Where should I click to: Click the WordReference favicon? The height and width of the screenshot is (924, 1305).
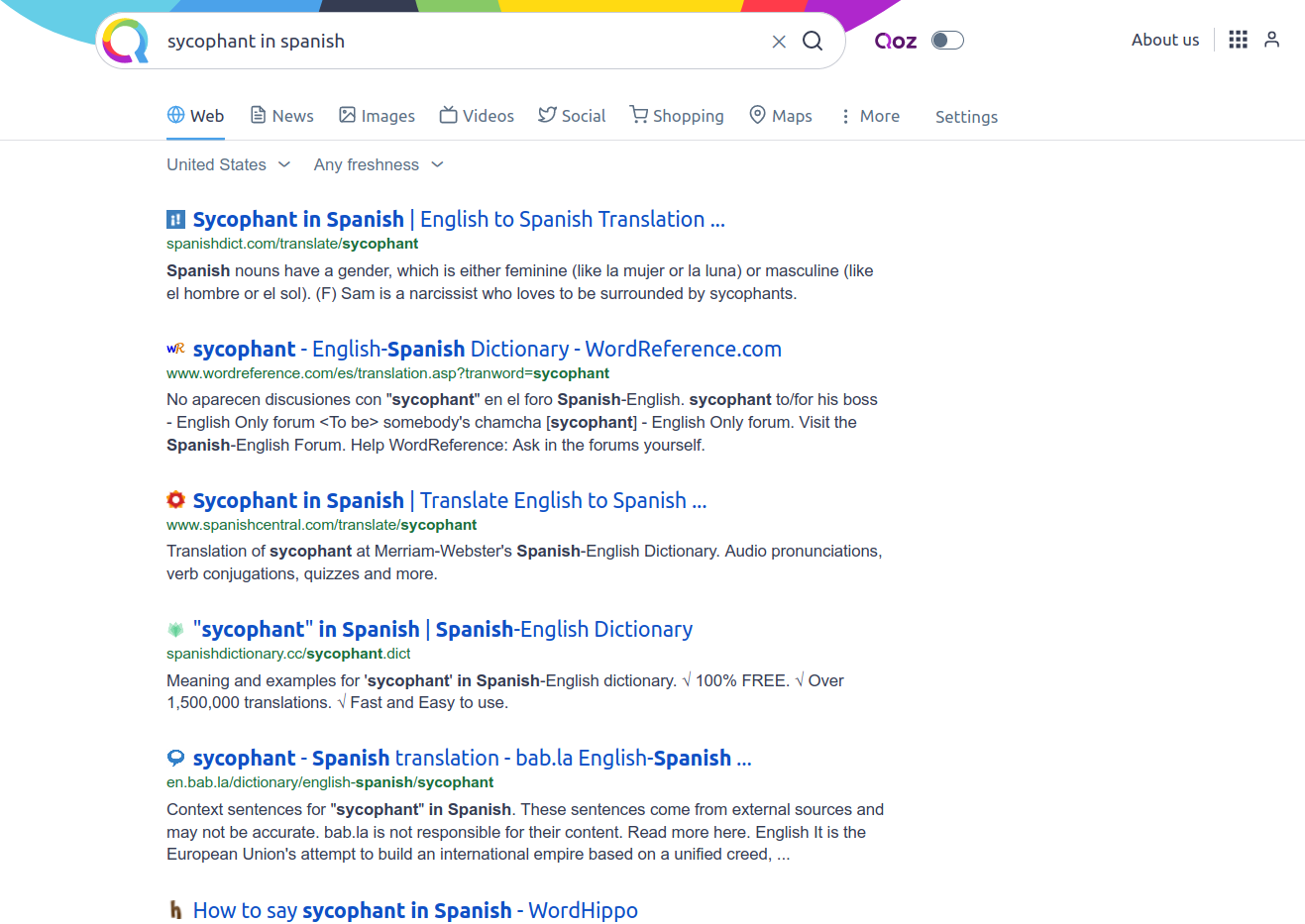[175, 349]
